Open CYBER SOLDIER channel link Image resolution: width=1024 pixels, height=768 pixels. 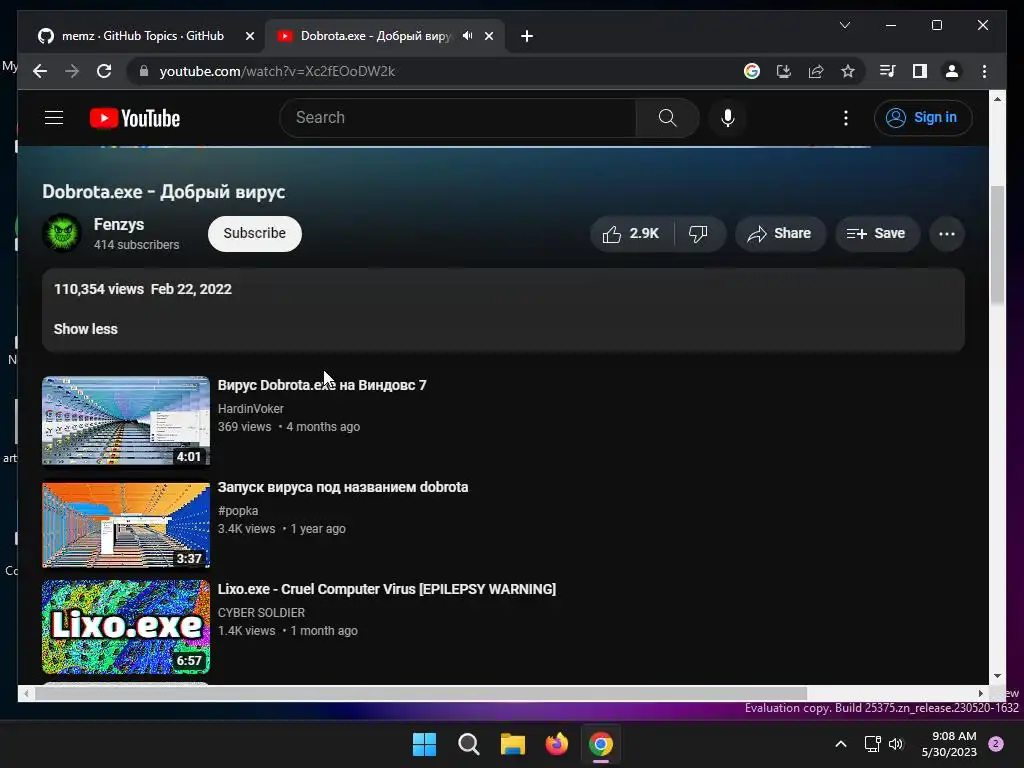point(261,613)
